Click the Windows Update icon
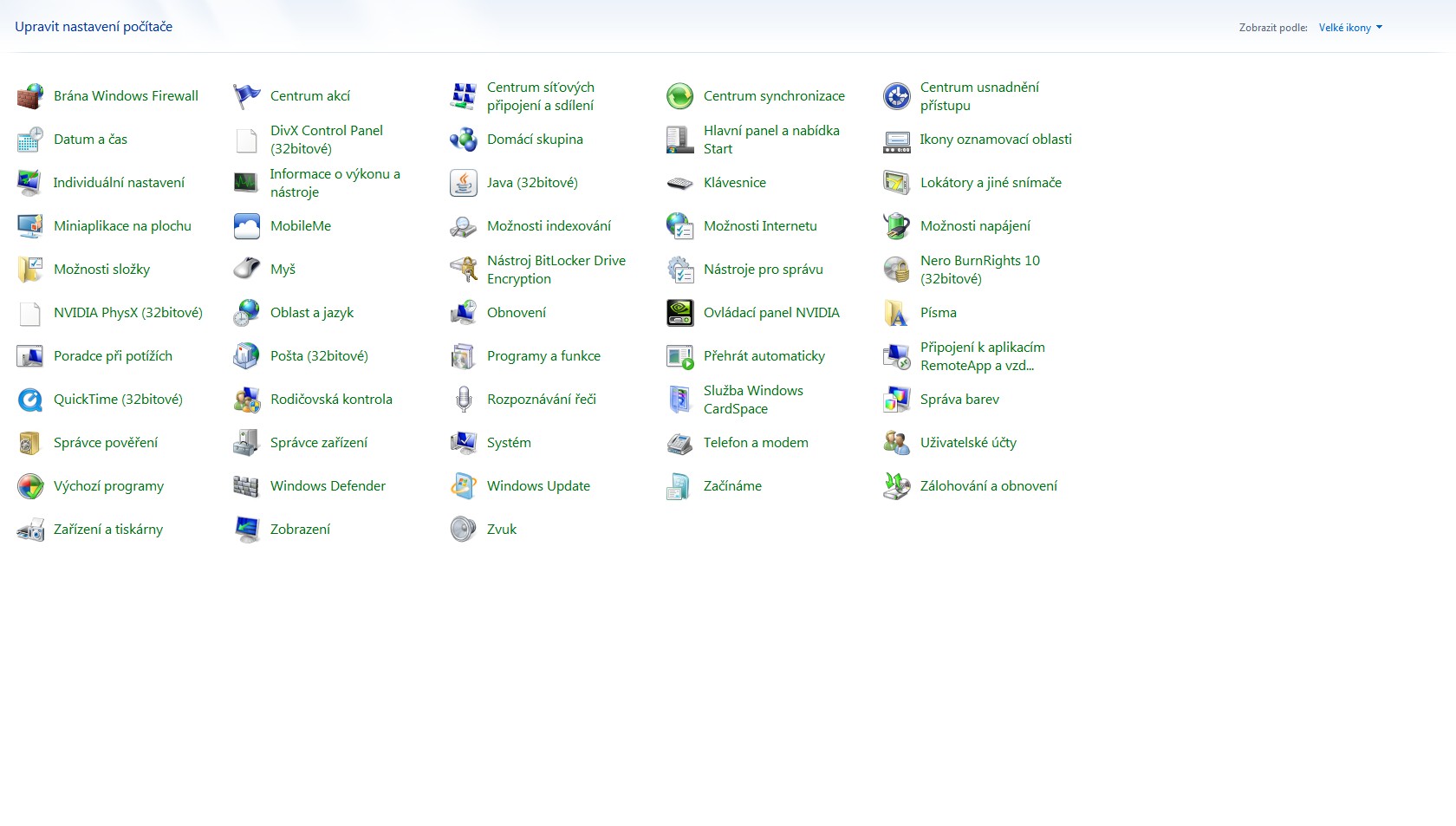 click(x=464, y=486)
